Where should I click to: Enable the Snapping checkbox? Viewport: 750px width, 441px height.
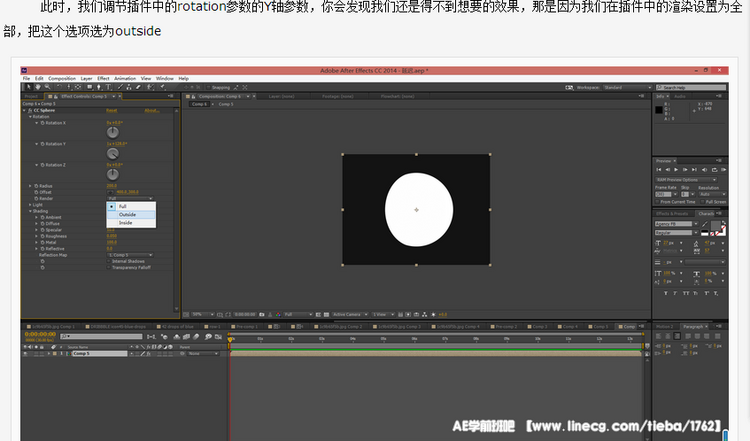[209, 88]
